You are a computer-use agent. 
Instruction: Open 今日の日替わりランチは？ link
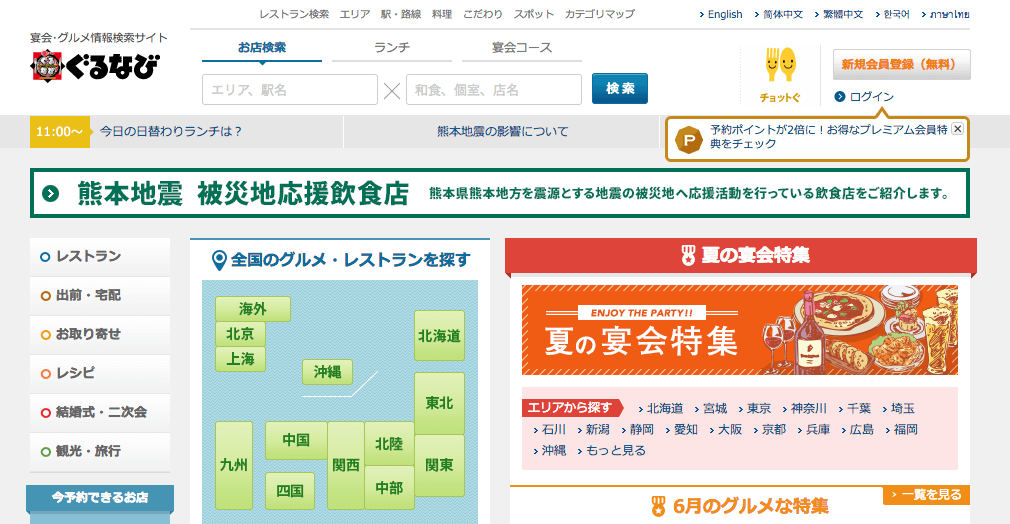coord(171,131)
